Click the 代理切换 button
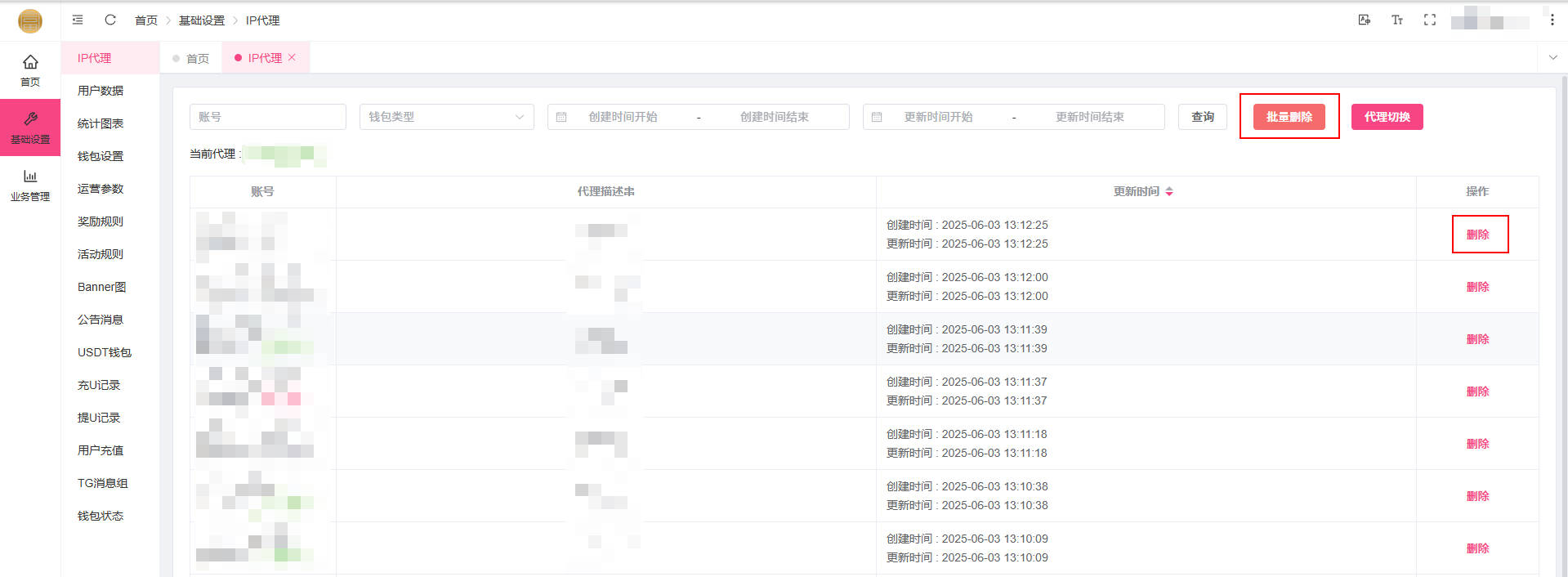This screenshot has width=1568, height=577. coord(1387,117)
